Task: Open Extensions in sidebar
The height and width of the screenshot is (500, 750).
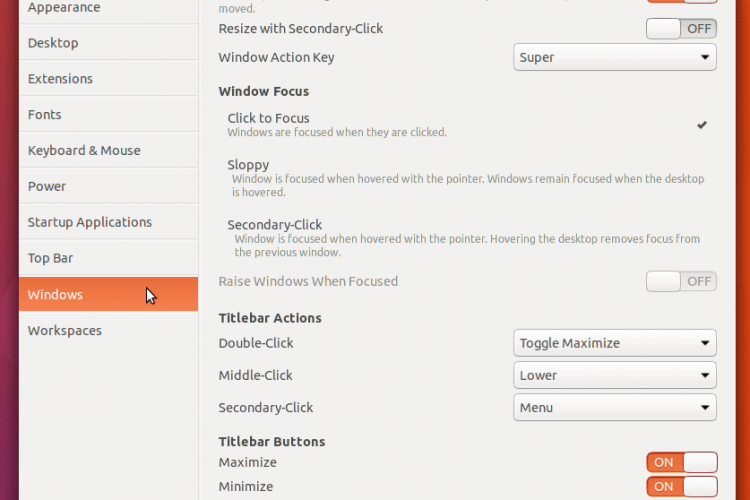Action: 109,78
